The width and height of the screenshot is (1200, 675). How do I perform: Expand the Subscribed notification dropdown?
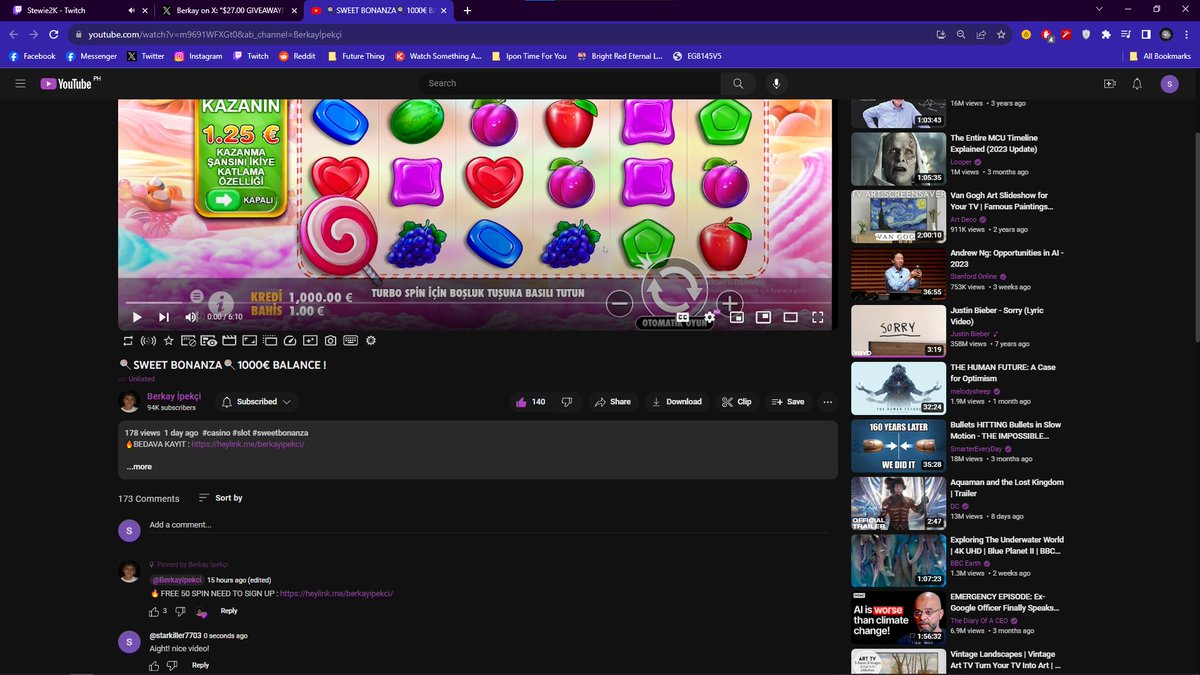point(256,402)
